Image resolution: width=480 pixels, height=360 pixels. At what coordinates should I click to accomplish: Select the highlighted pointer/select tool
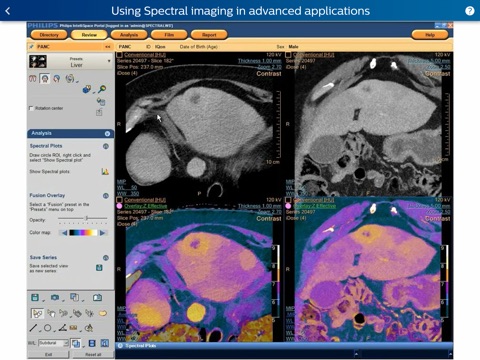pos(37,313)
